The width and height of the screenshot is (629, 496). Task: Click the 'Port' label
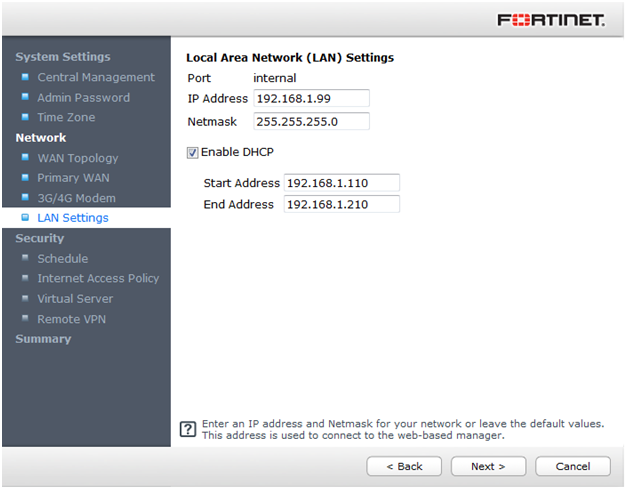(x=199, y=78)
